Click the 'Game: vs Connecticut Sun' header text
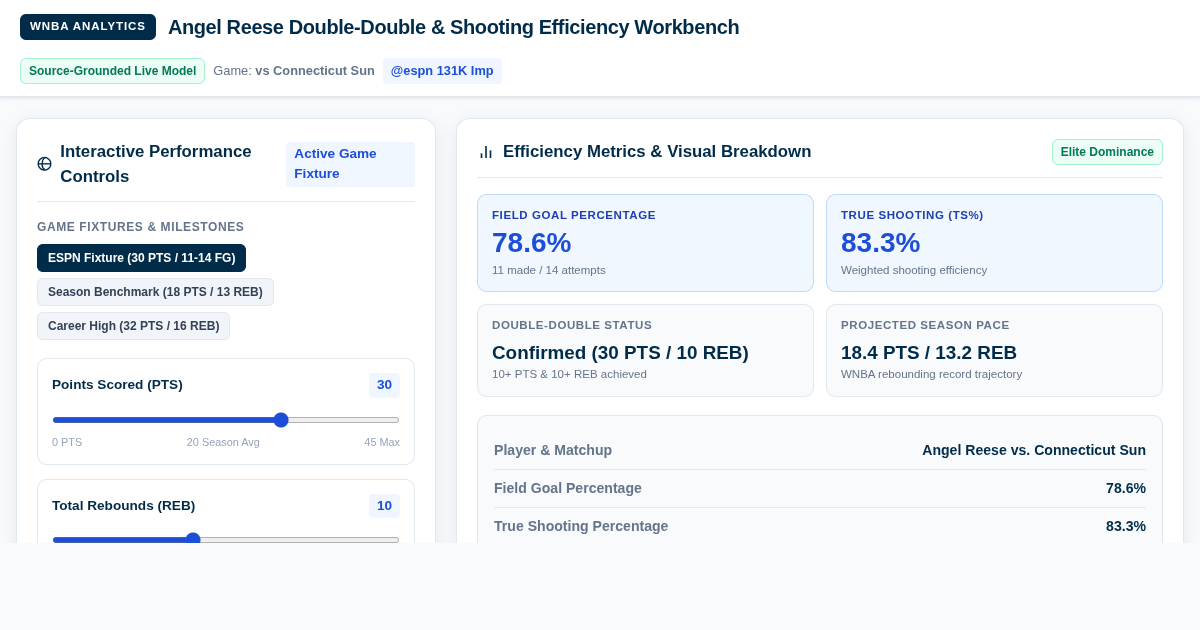1200x630 pixels. point(294,71)
